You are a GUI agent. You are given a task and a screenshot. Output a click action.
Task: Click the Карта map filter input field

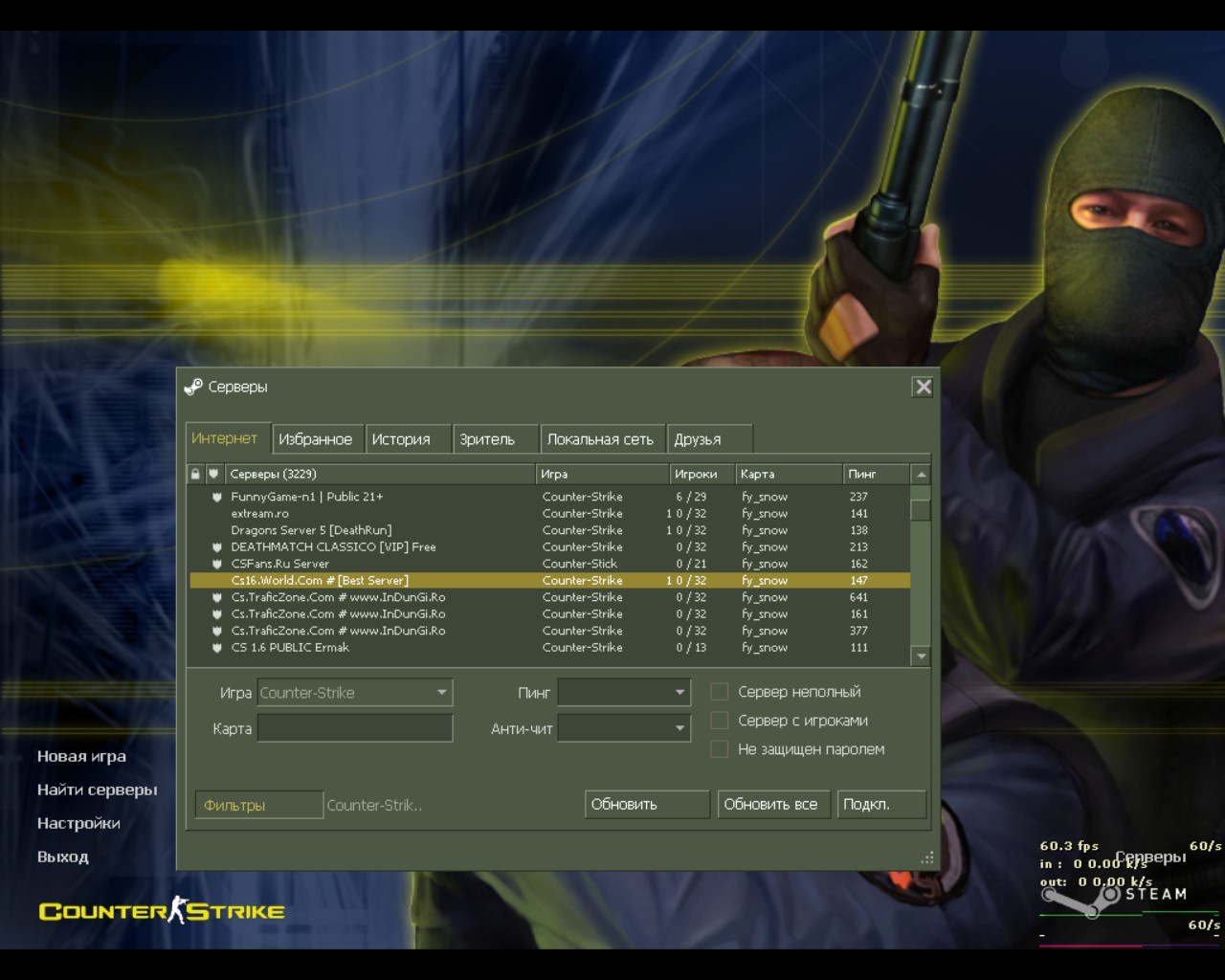355,728
